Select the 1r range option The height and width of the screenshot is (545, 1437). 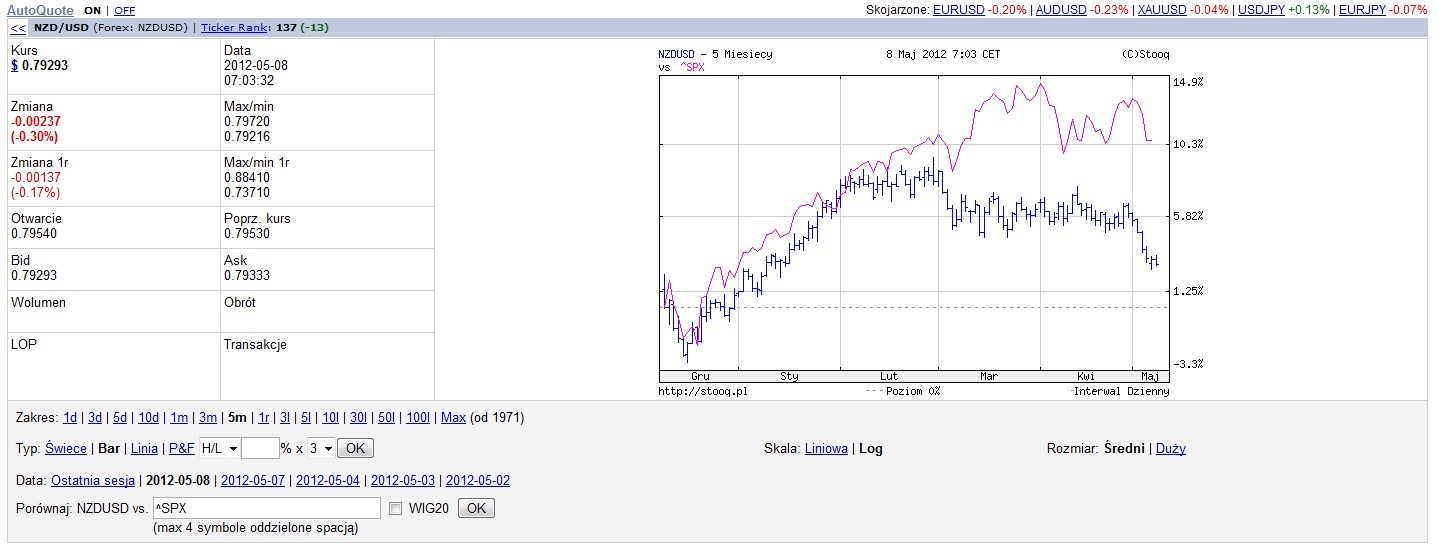(x=264, y=417)
